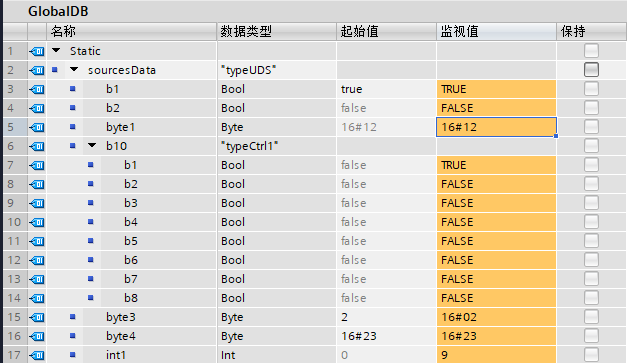Select the "typeUDS" data type cell

pyautogui.click(x=277, y=70)
